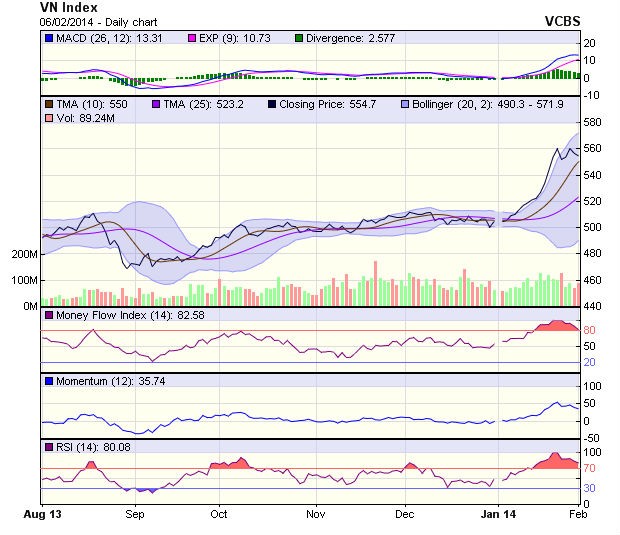
Task: Click the 580 value on price axis
Action: point(594,122)
